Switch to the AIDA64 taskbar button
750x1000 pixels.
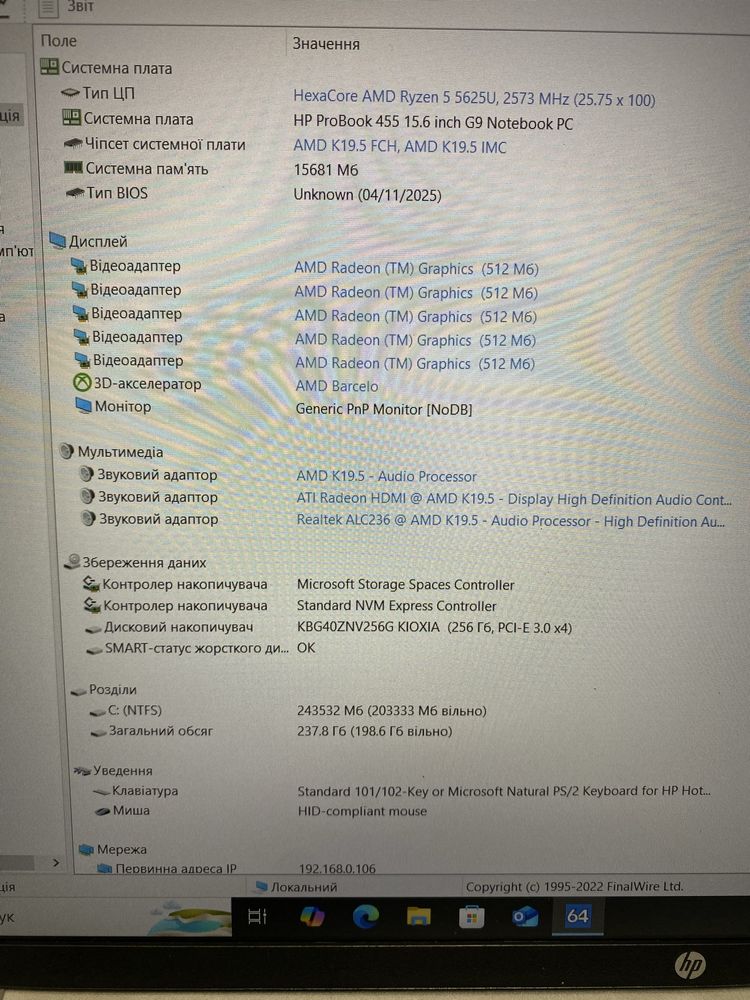pyautogui.click(x=577, y=916)
